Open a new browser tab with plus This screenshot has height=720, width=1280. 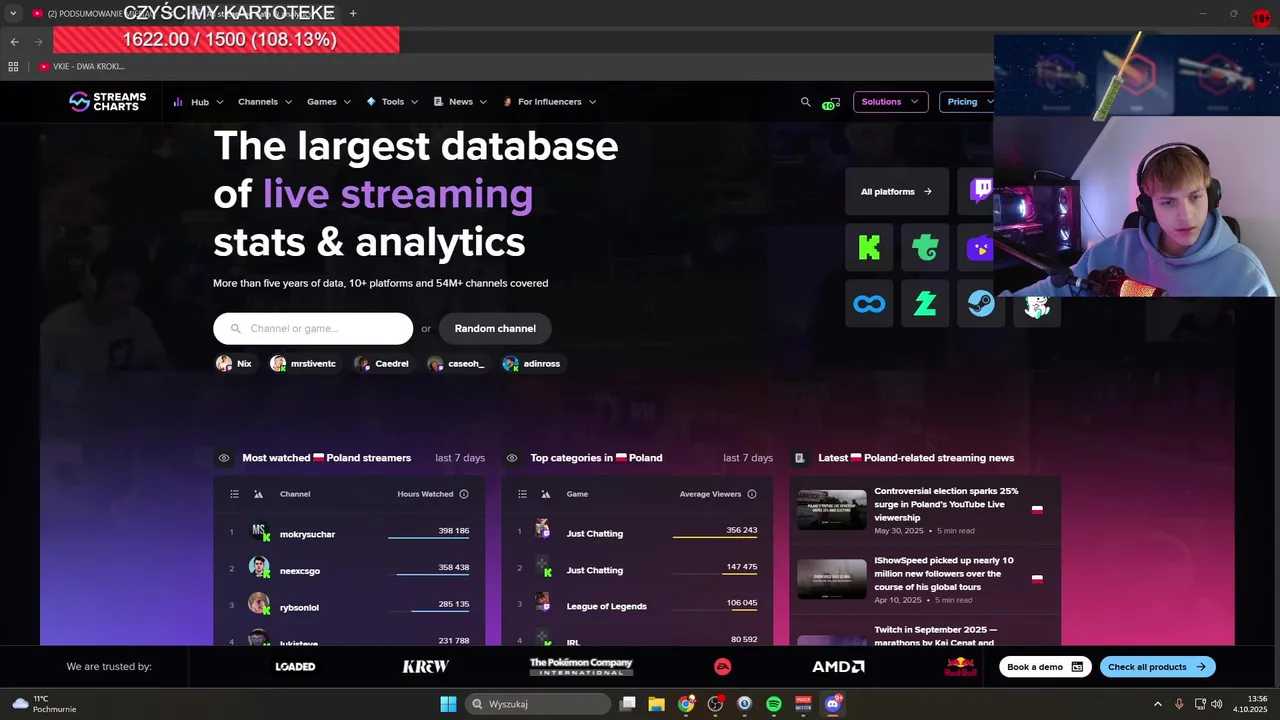tap(353, 13)
